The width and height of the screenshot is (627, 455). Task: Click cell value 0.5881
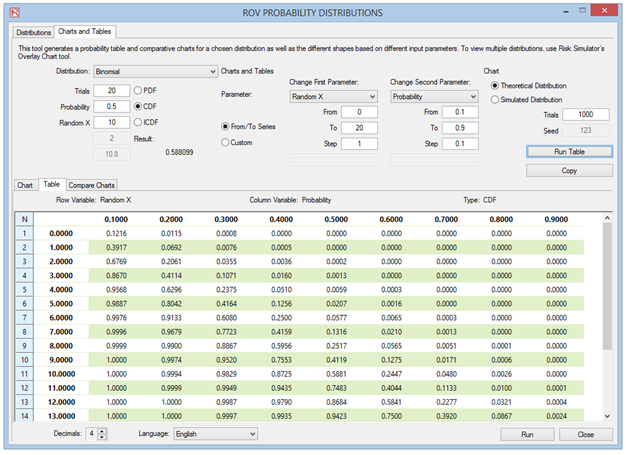[x=336, y=374]
